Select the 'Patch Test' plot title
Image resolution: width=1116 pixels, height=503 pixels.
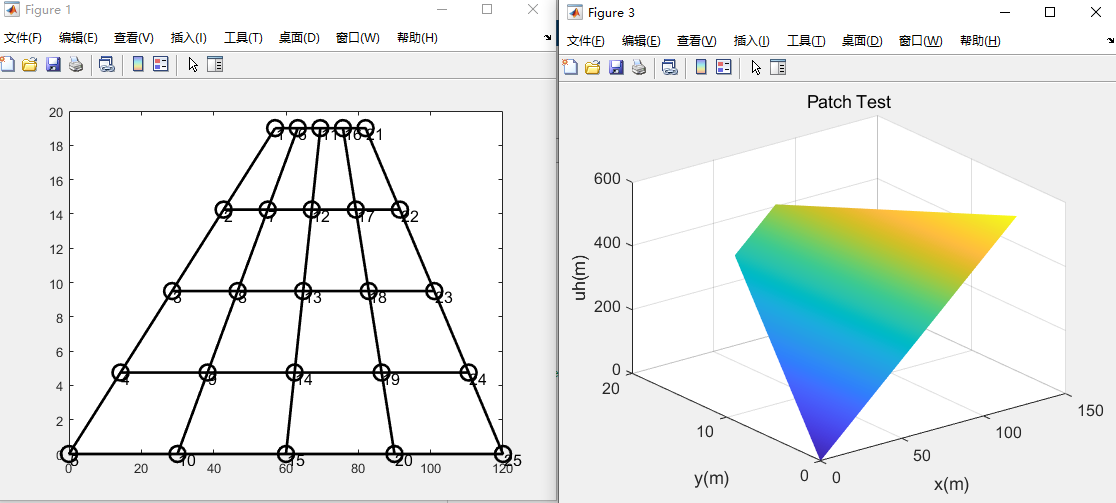[848, 102]
